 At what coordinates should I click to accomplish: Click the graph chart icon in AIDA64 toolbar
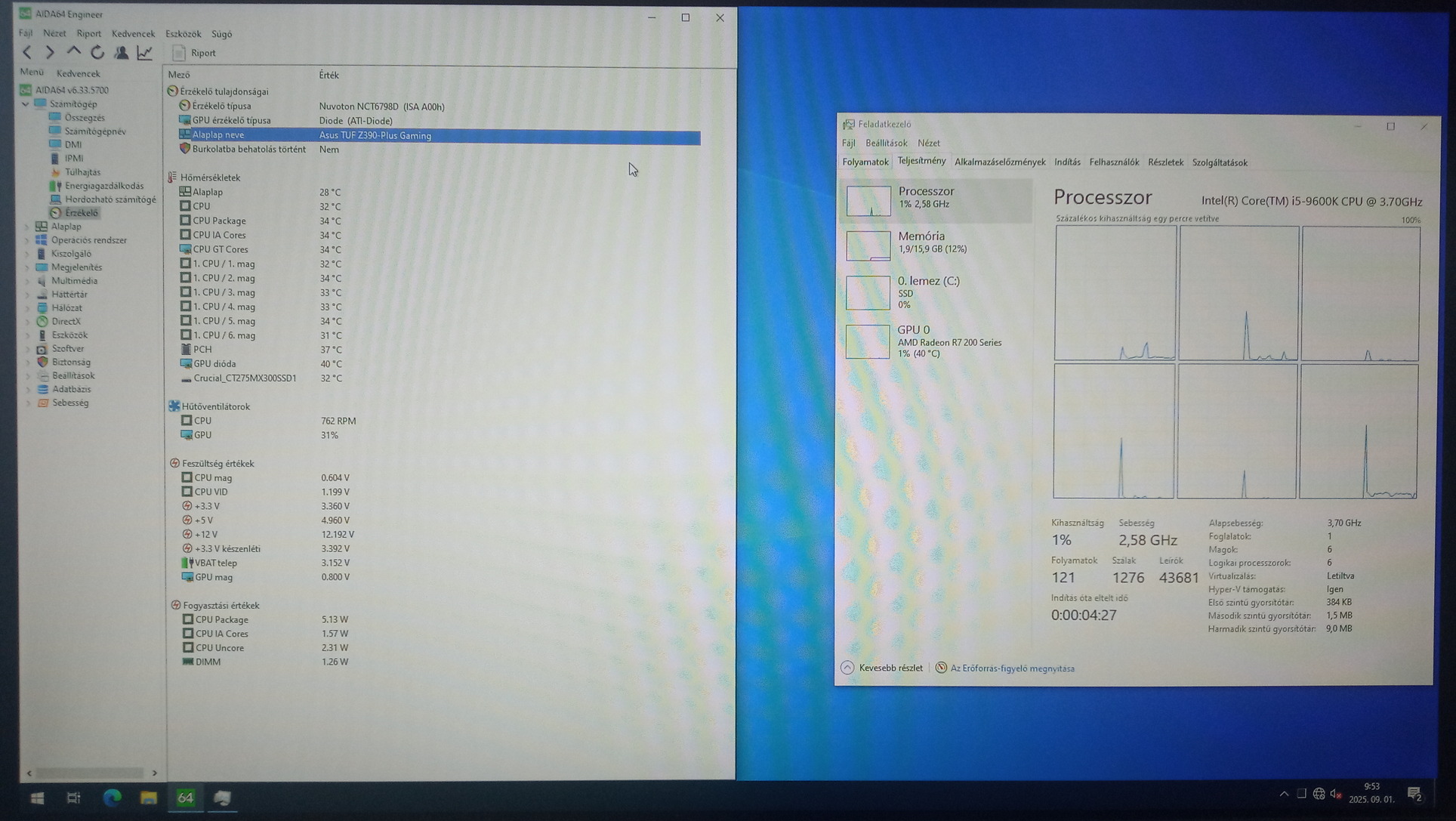[x=144, y=52]
